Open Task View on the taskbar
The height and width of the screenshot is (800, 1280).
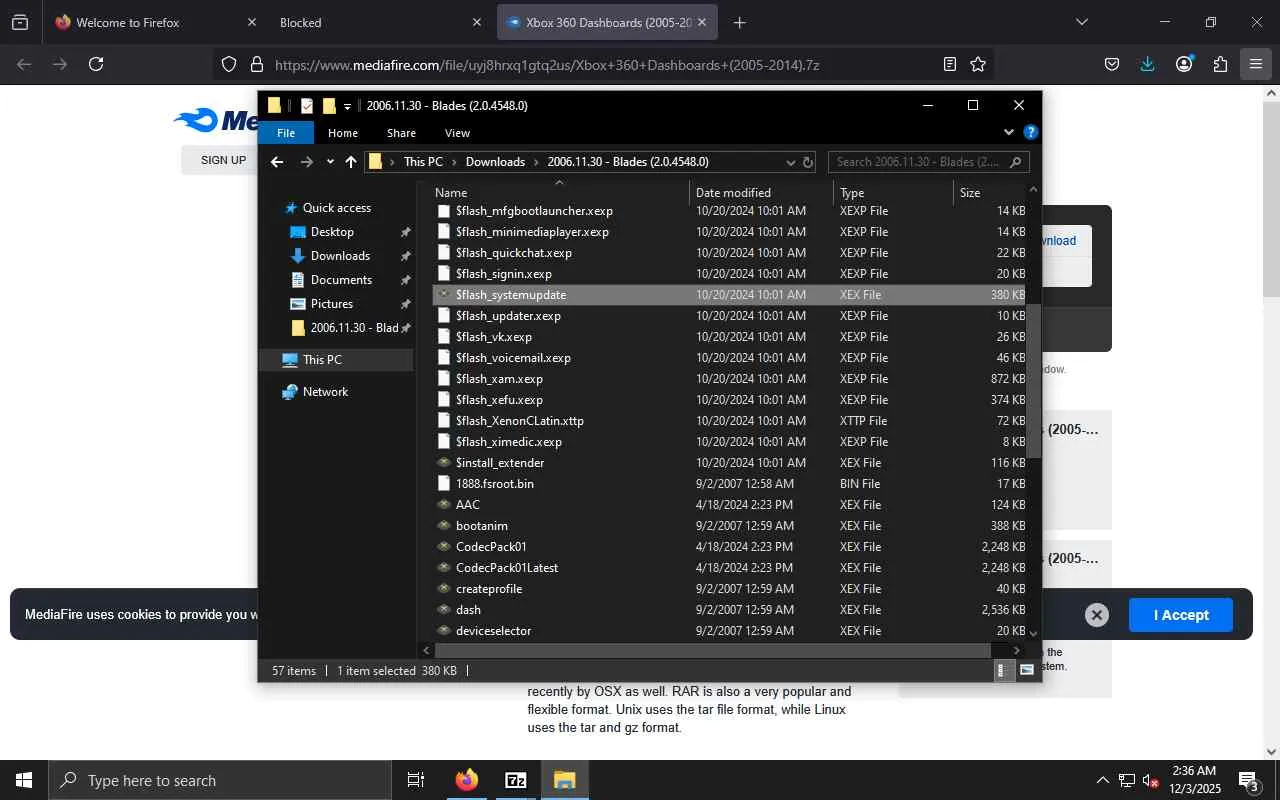pyautogui.click(x=416, y=780)
